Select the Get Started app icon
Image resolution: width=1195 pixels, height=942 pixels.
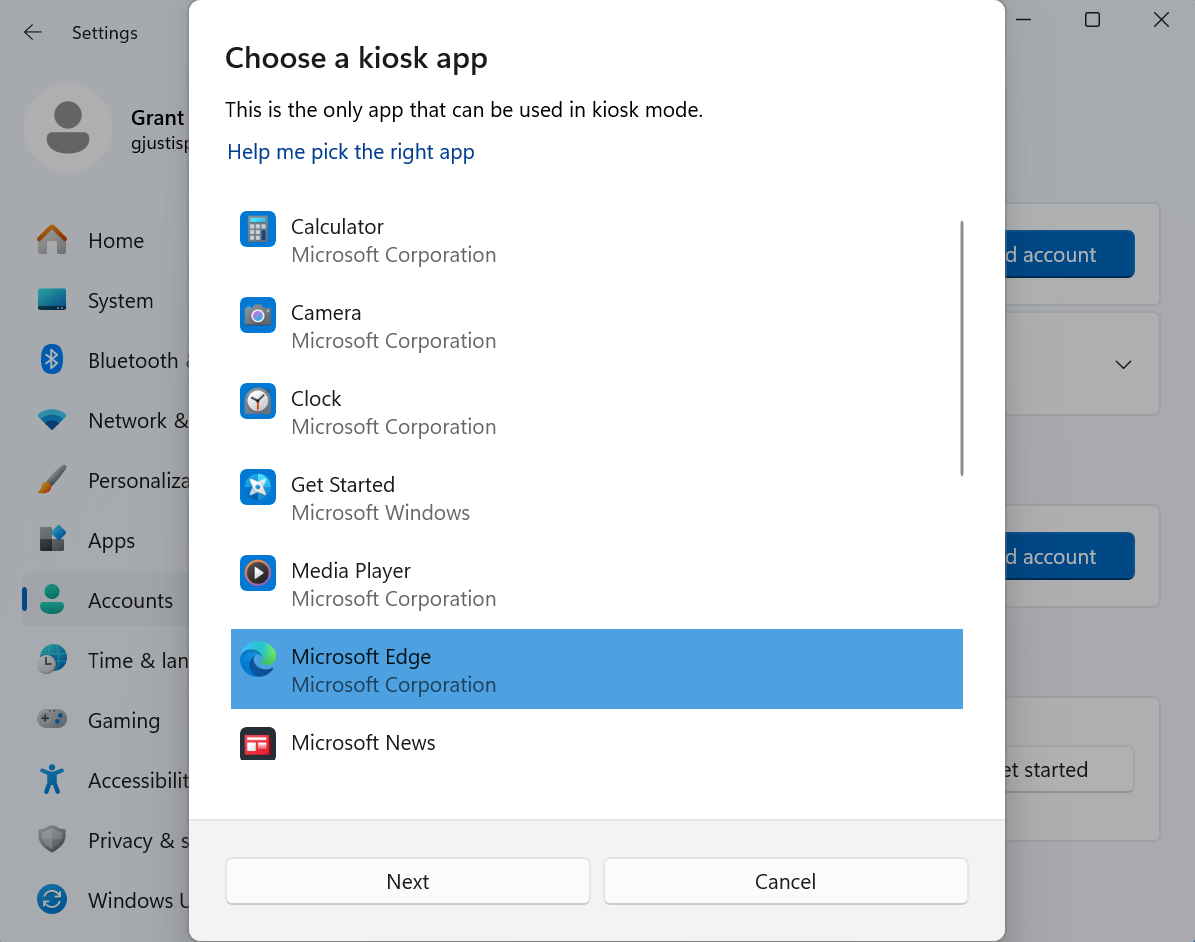pyautogui.click(x=258, y=487)
